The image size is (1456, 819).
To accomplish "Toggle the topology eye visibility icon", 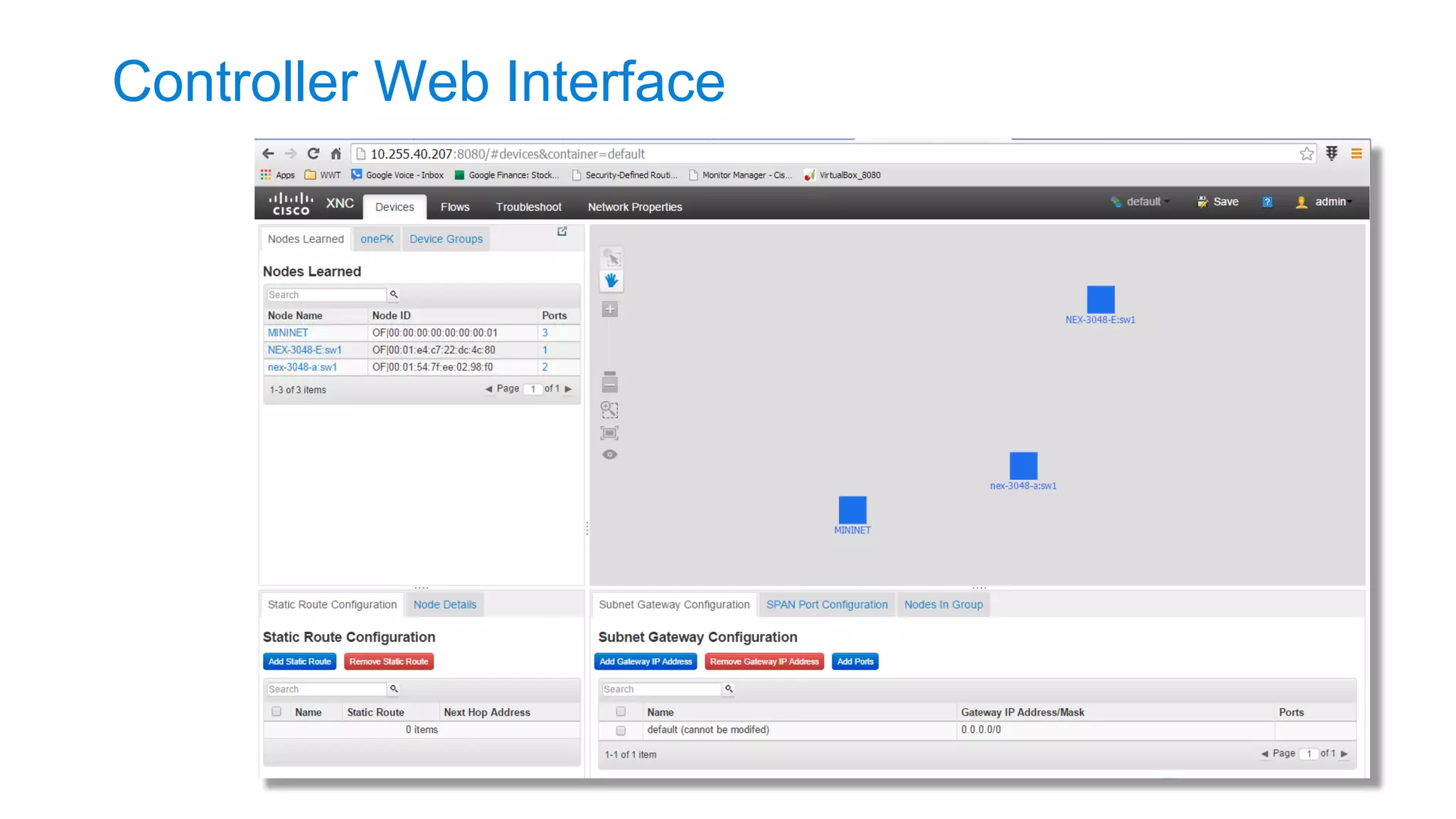I will 609,454.
